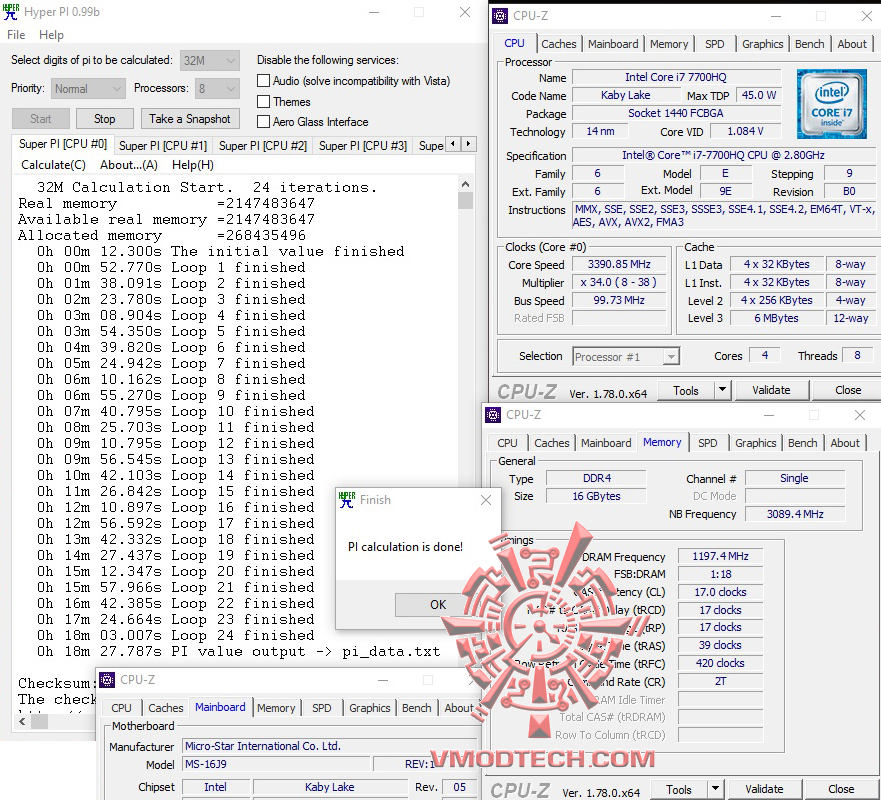
Task: Expand Tools dropdown arrow in Memory window
Action: (715, 789)
